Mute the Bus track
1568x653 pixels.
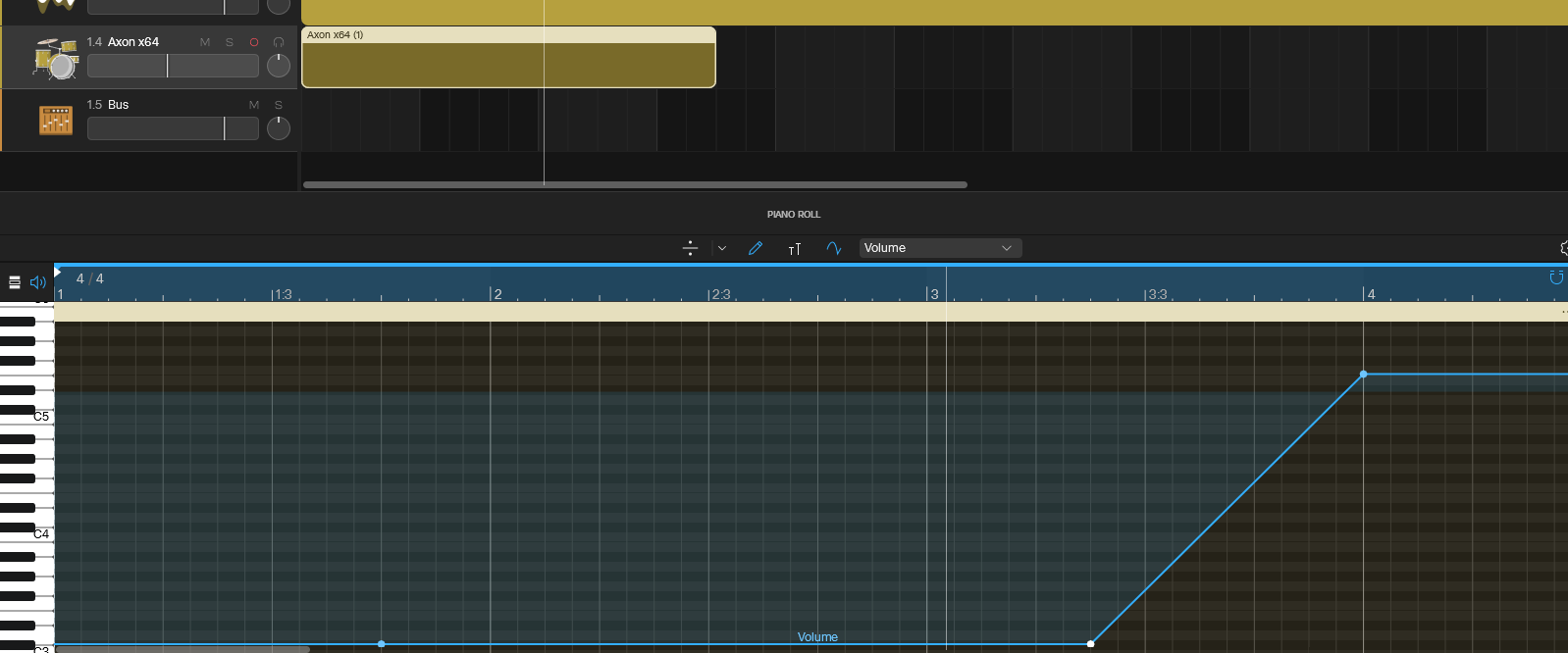254,105
